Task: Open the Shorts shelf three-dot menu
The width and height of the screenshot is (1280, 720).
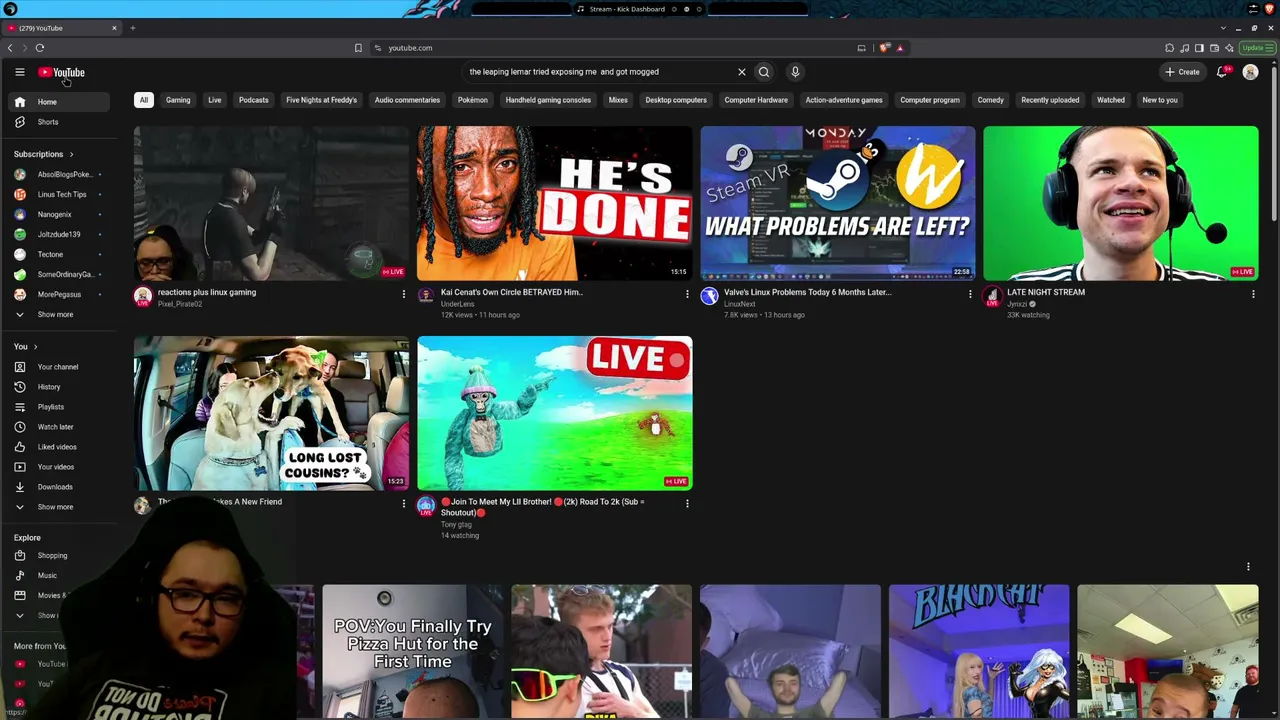Action: click(1248, 567)
